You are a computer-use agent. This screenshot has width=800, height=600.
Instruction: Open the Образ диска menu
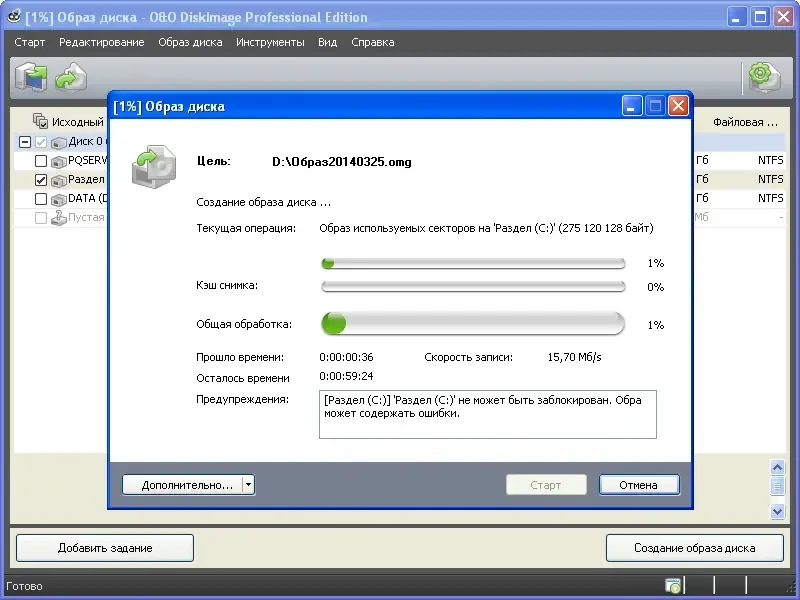coord(190,42)
